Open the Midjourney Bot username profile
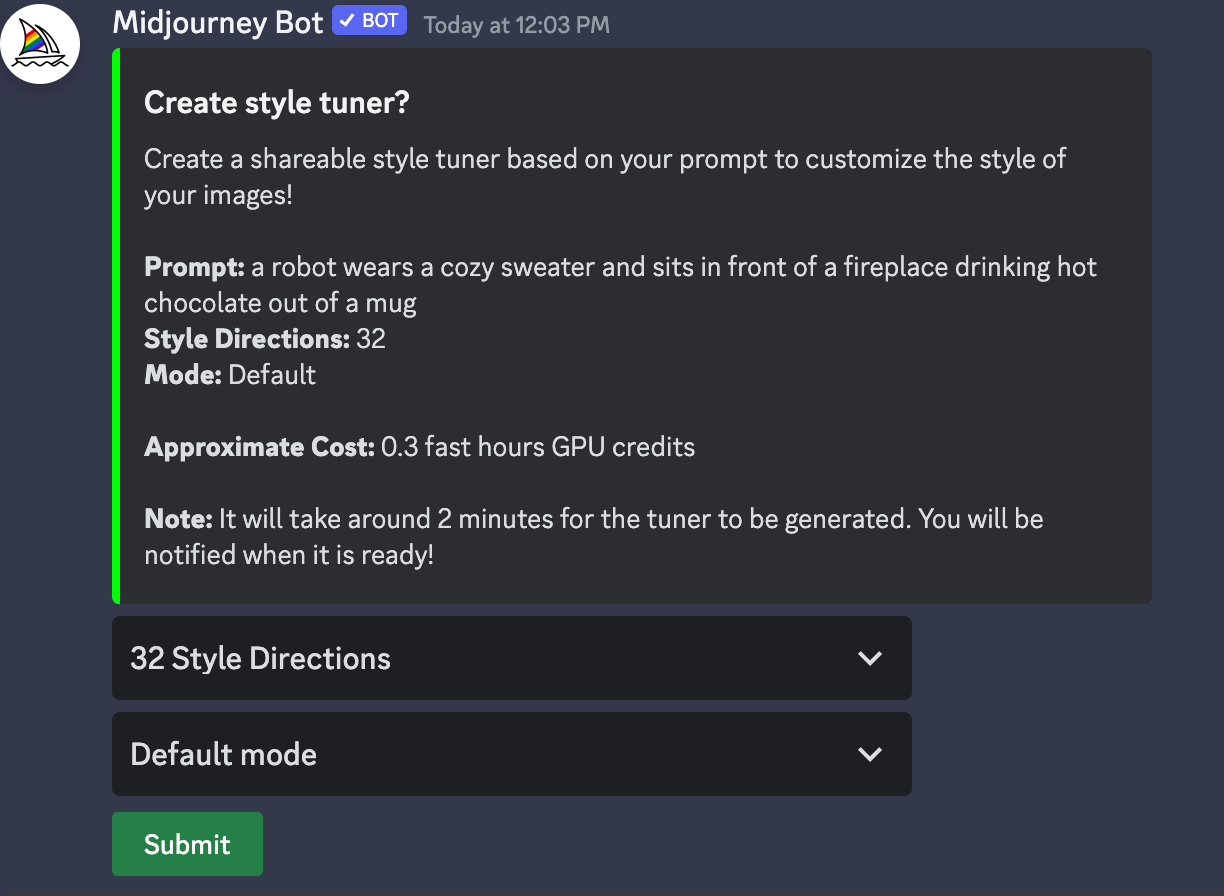 (x=218, y=22)
